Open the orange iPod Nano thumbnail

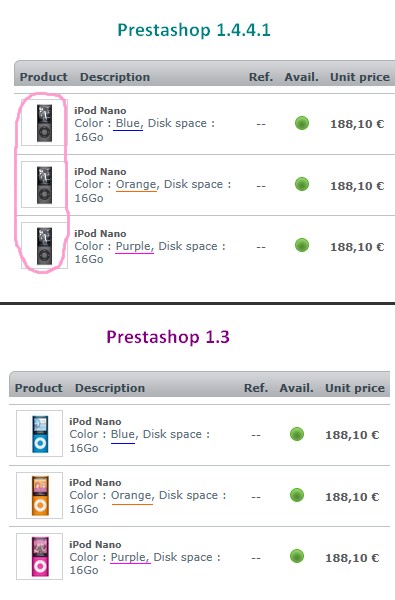coord(39,495)
